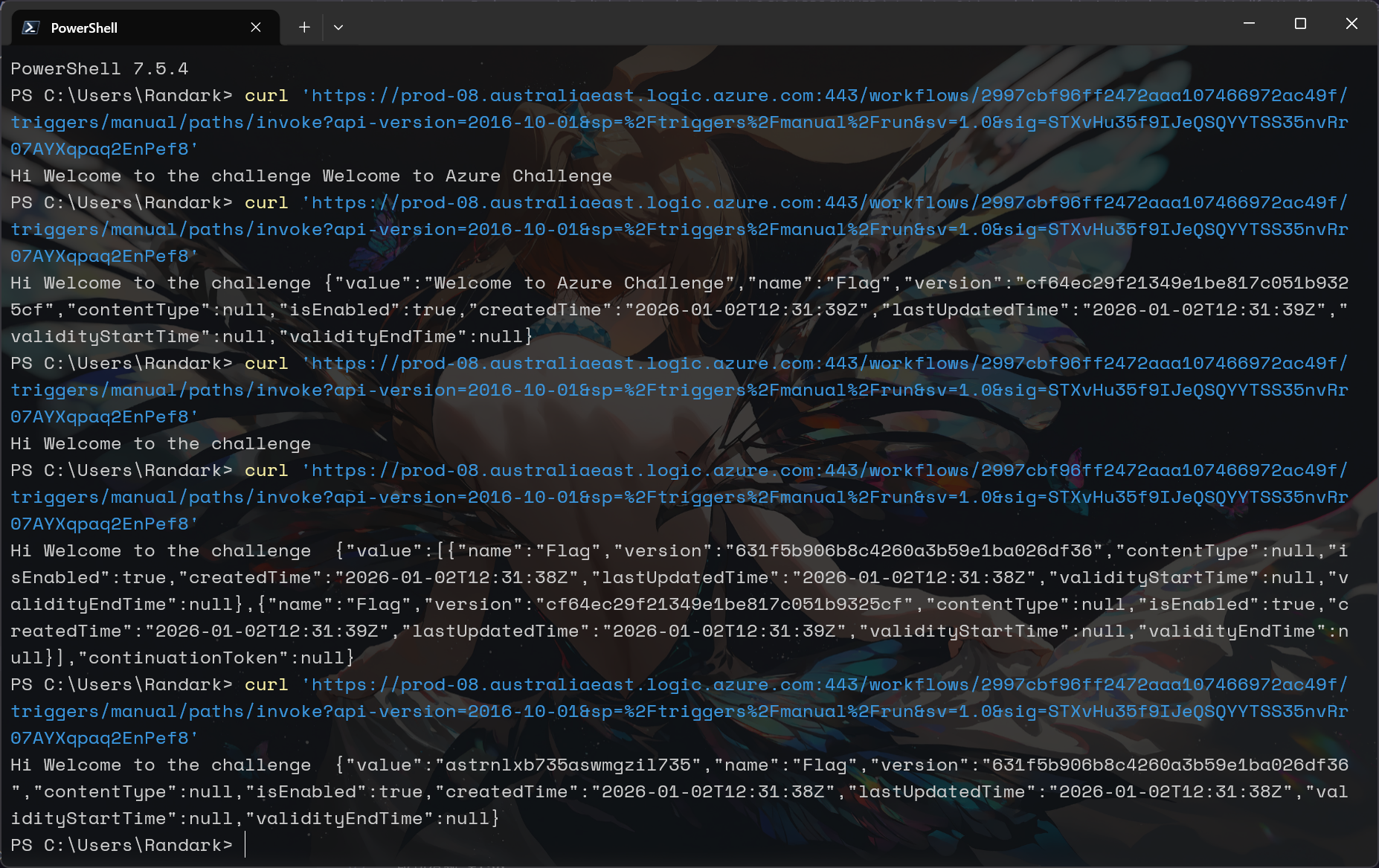Click the "Welcome to Azure Challenge" JSON value
This screenshot has width=1379, height=868.
tap(579, 283)
